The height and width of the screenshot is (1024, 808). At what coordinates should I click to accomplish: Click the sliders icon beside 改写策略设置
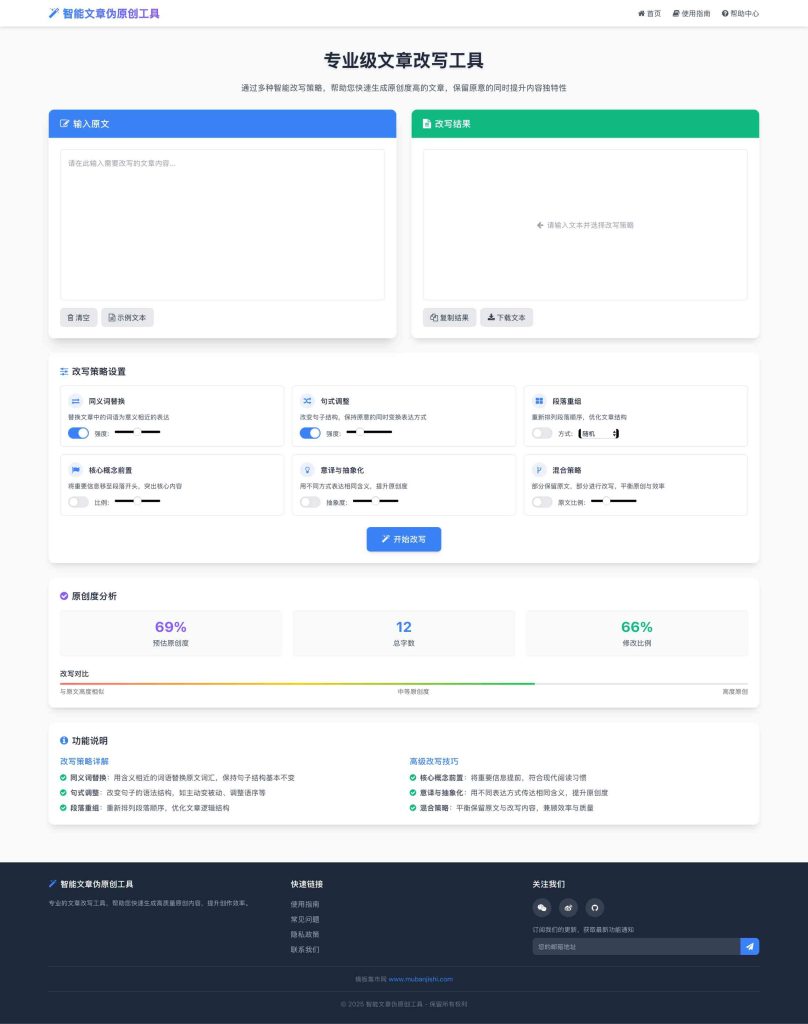(64, 372)
